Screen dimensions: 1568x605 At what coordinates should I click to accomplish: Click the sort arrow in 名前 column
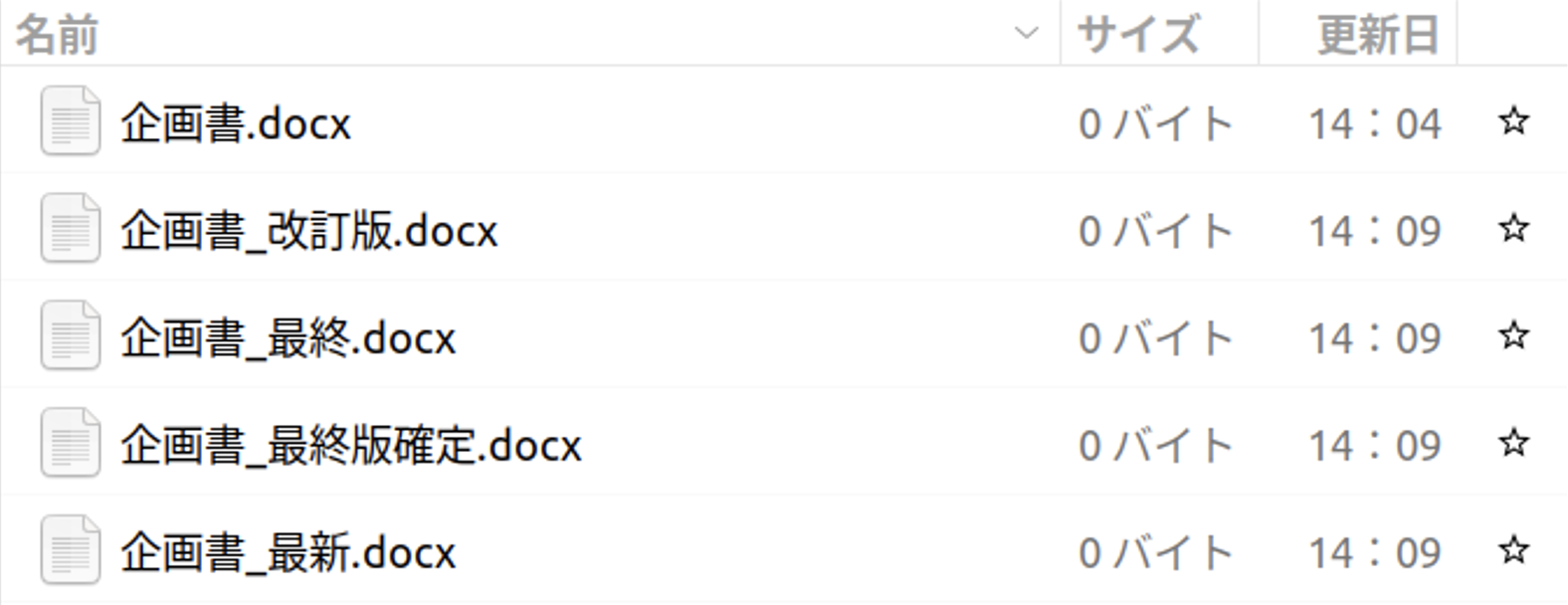point(1026,34)
